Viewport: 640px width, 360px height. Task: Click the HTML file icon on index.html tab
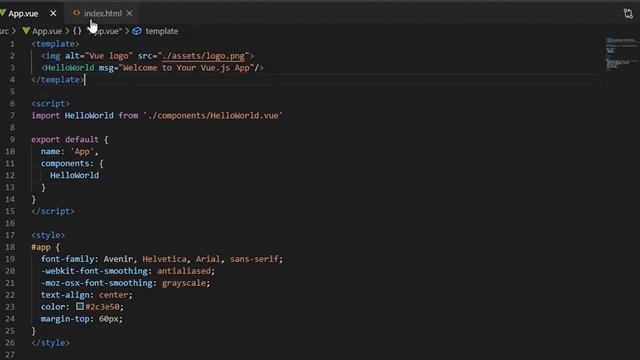pos(76,13)
